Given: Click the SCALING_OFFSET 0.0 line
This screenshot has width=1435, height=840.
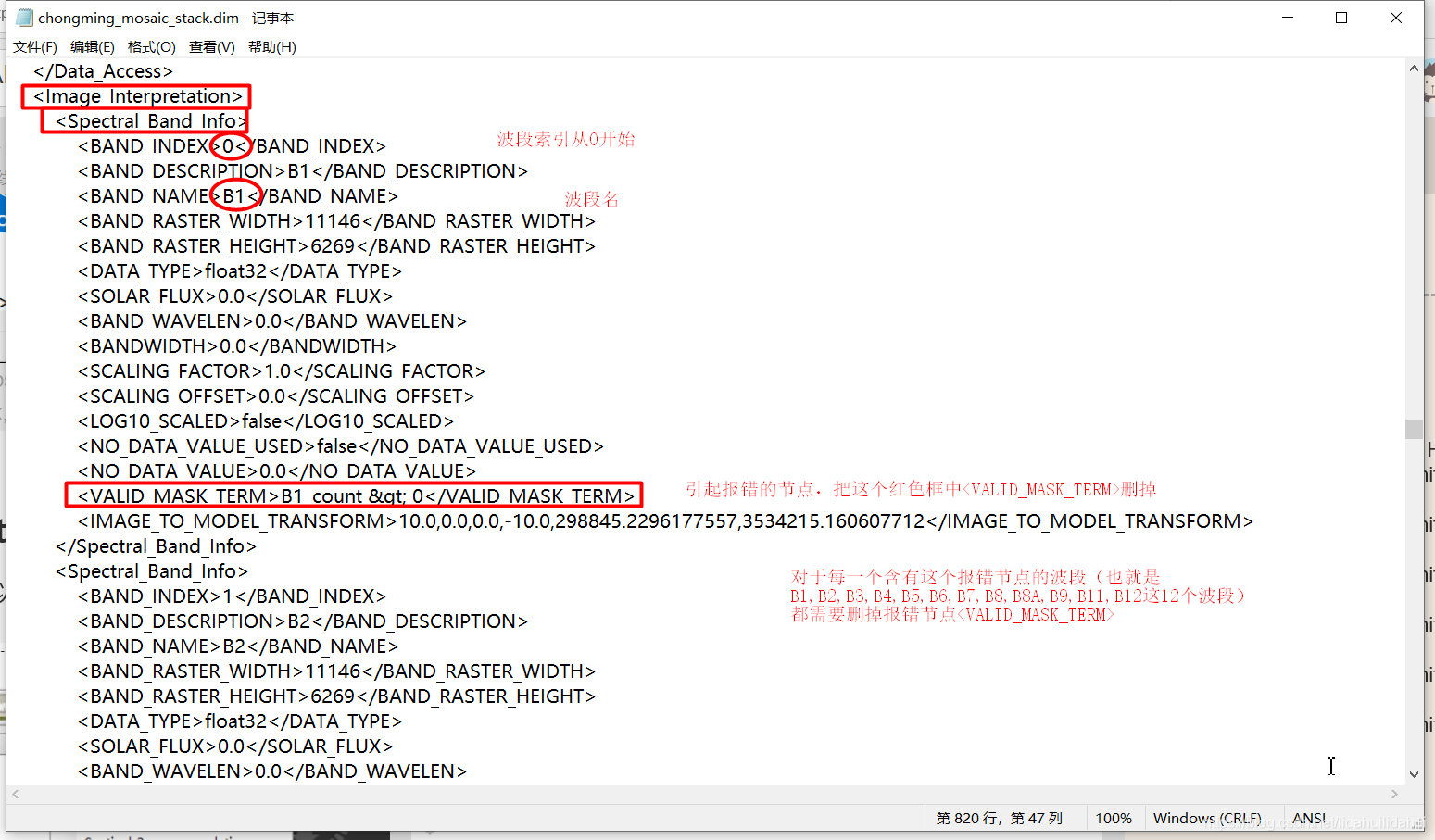Looking at the screenshot, I should [276, 396].
